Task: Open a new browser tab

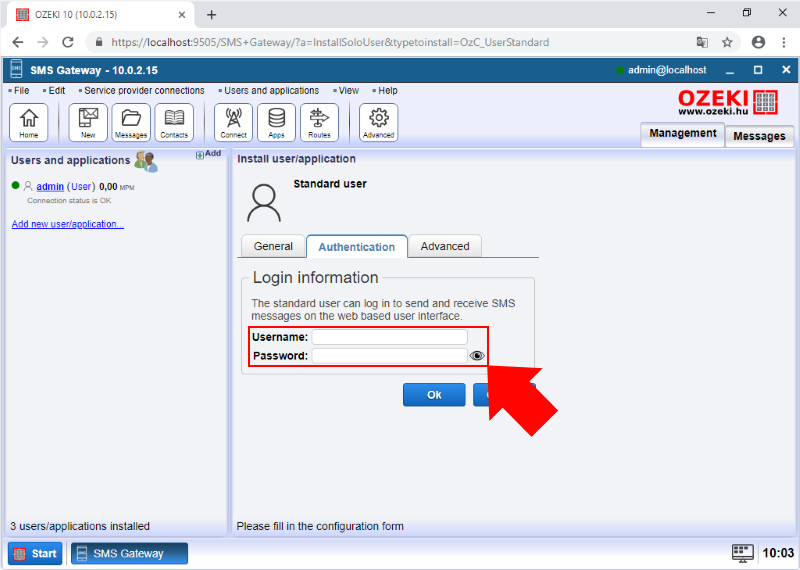Action: tap(211, 15)
